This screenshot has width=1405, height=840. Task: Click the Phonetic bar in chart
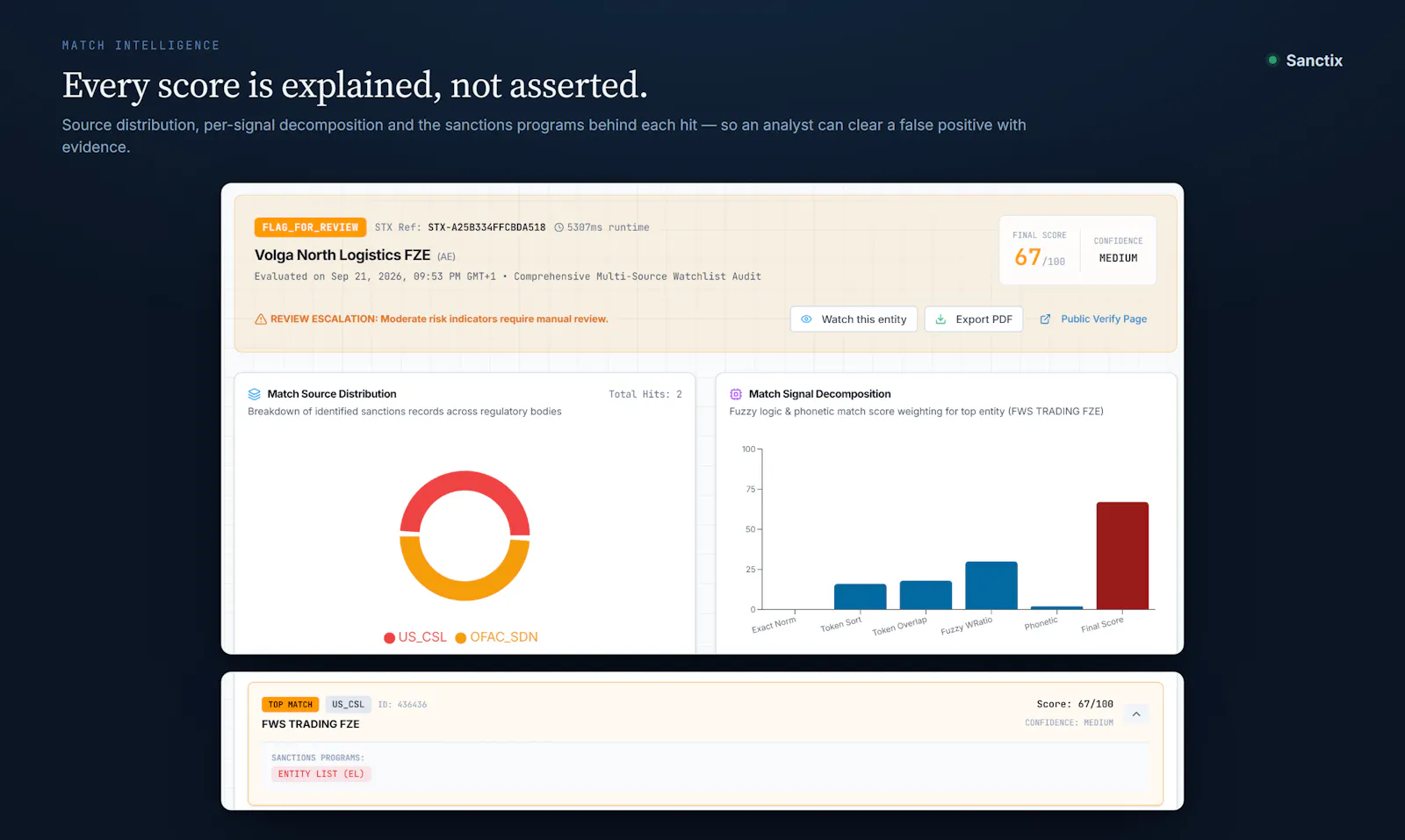click(1057, 607)
